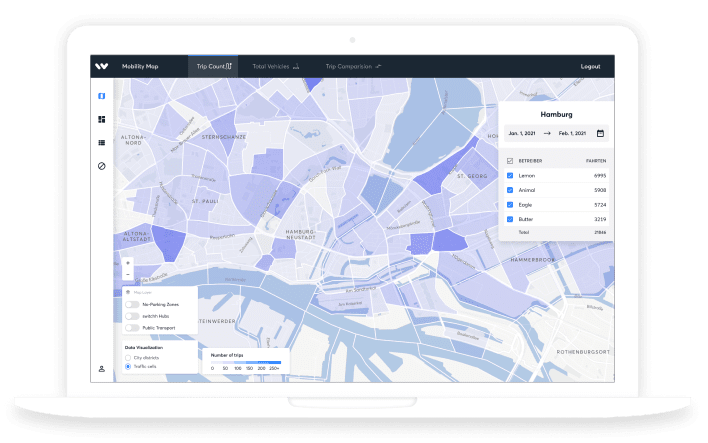Uncheck the Animal operator checkbox
The width and height of the screenshot is (708, 443).
coord(510,190)
